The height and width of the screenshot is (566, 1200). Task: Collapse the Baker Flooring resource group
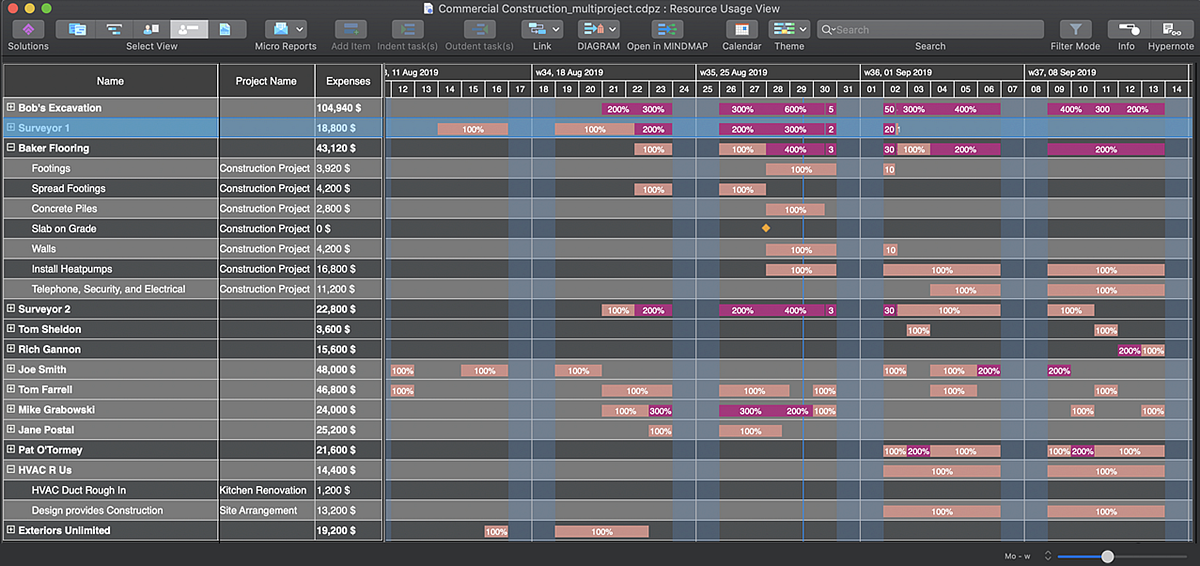pyautogui.click(x=11, y=148)
